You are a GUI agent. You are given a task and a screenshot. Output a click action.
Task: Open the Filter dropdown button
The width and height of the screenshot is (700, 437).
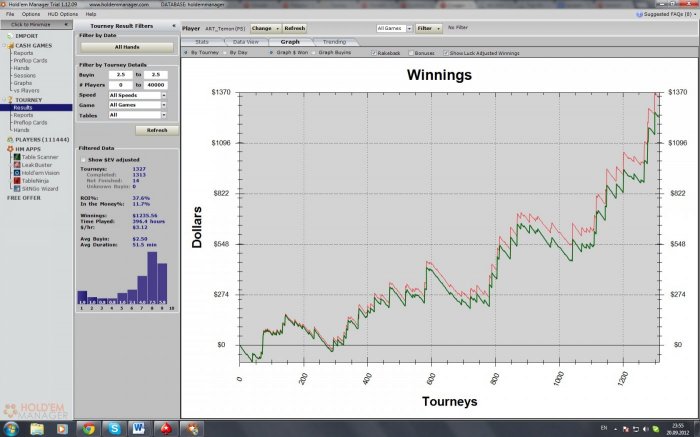(429, 28)
